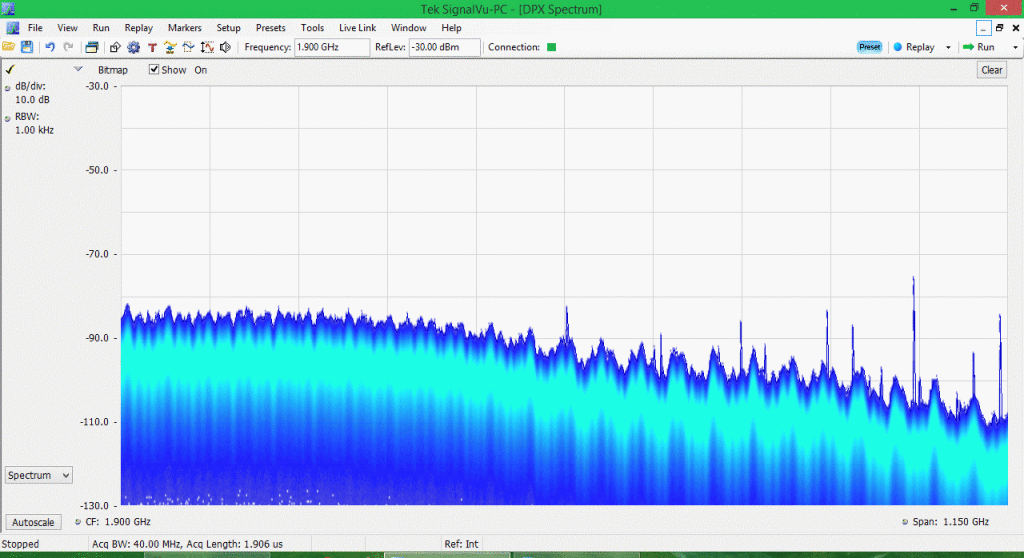This screenshot has height=558, width=1024.
Task: Click the Replay button
Action: (x=920, y=47)
